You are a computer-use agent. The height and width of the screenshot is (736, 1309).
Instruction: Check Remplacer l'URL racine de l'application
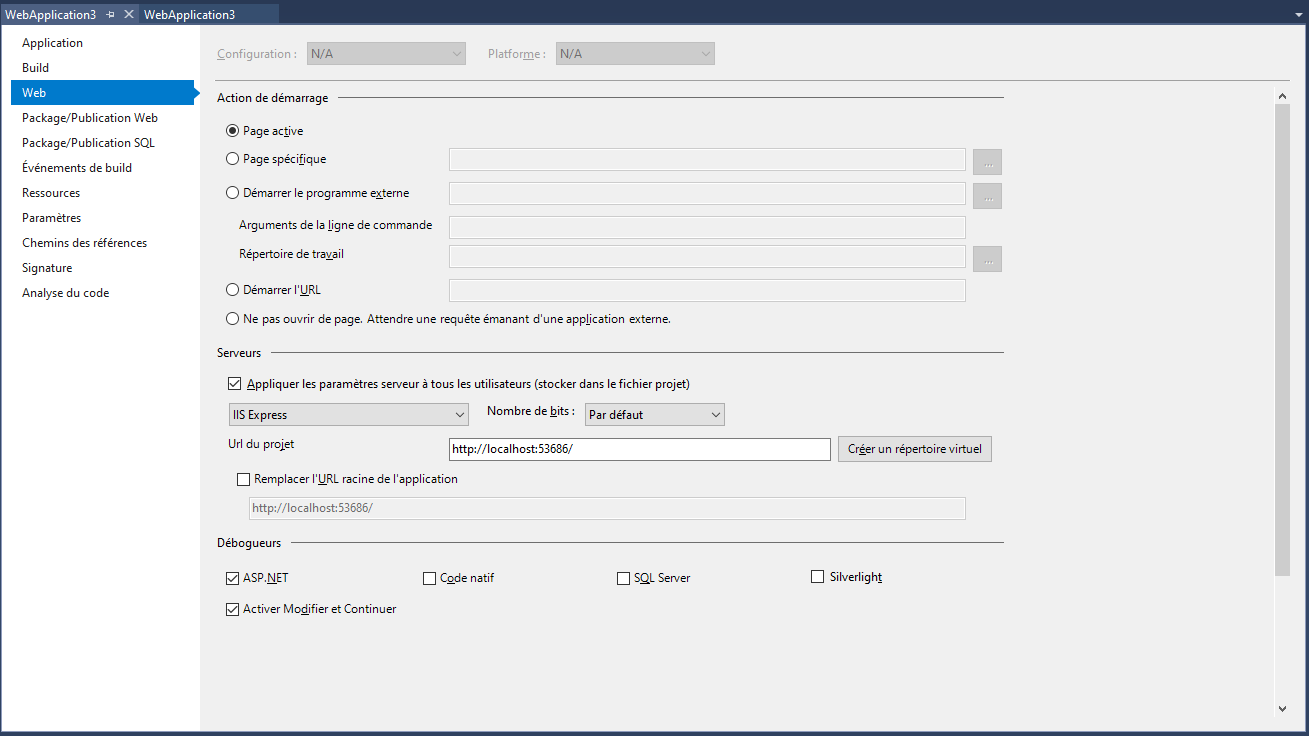245,479
